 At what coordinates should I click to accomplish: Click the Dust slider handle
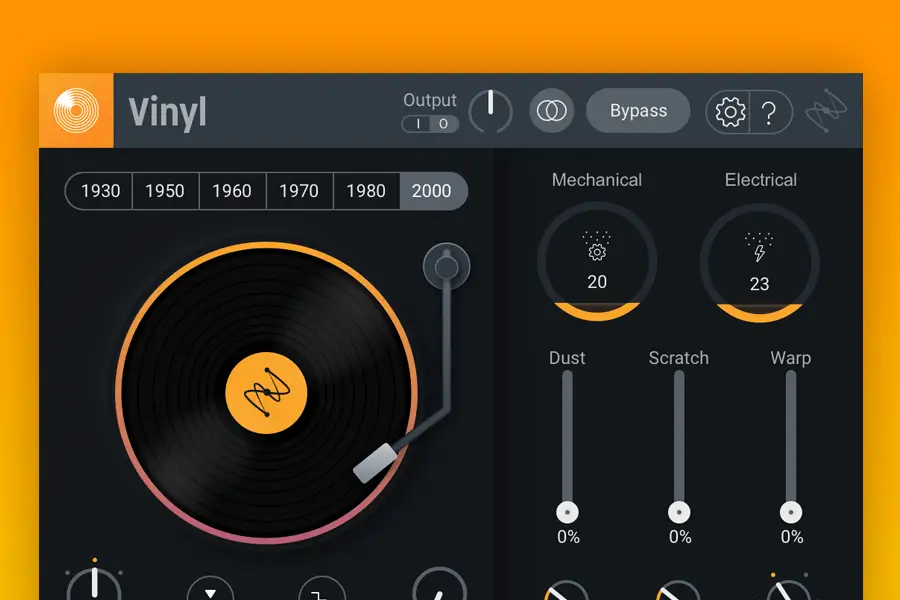567,512
